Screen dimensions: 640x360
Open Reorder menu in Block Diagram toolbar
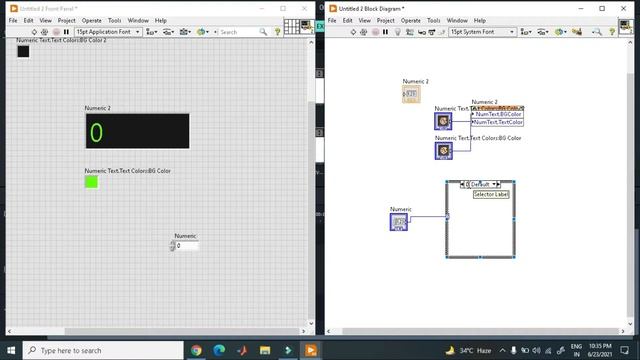point(560,32)
